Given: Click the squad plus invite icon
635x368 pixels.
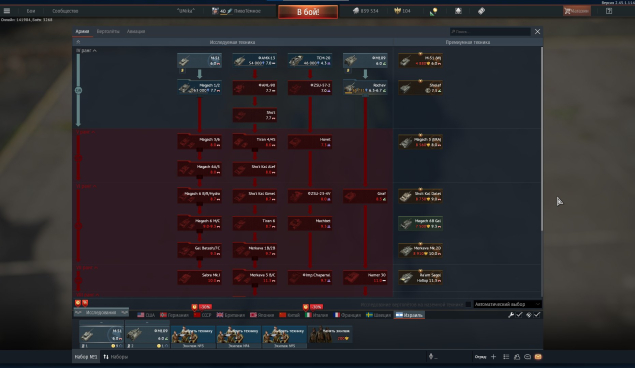Looking at the screenshot, I should tap(493, 357).
